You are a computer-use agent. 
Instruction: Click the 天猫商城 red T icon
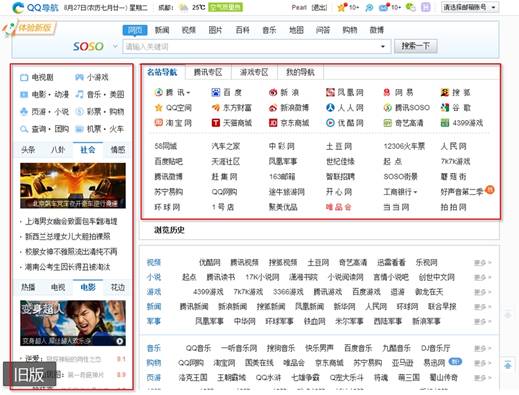[x=216, y=123]
